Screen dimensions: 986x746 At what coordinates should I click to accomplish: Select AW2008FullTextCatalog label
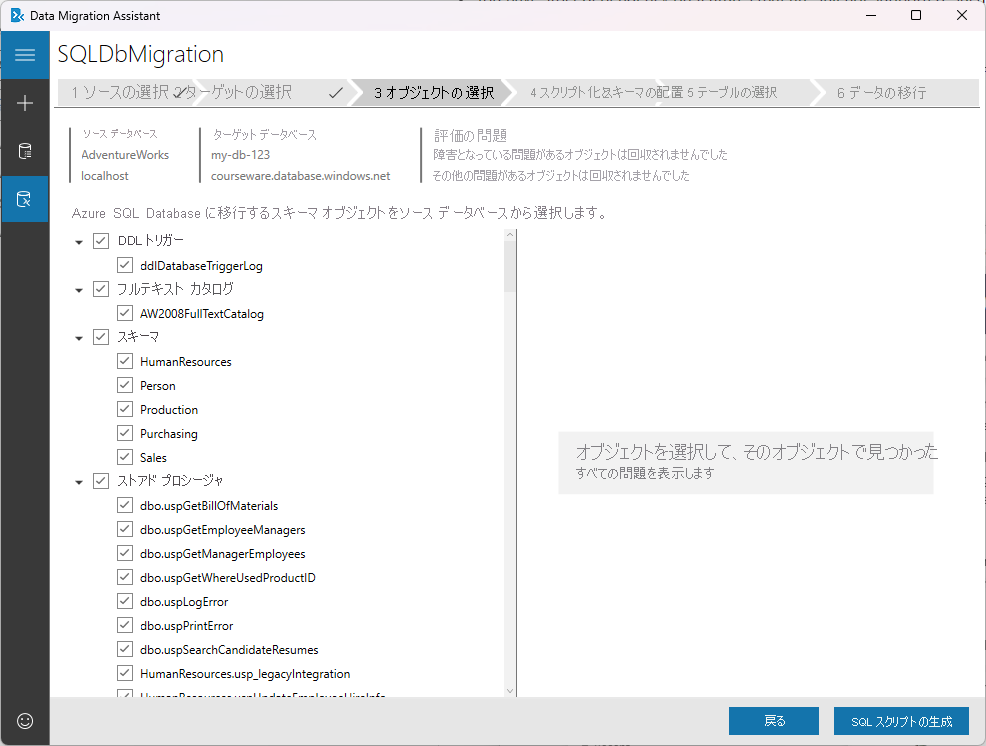[x=201, y=314]
